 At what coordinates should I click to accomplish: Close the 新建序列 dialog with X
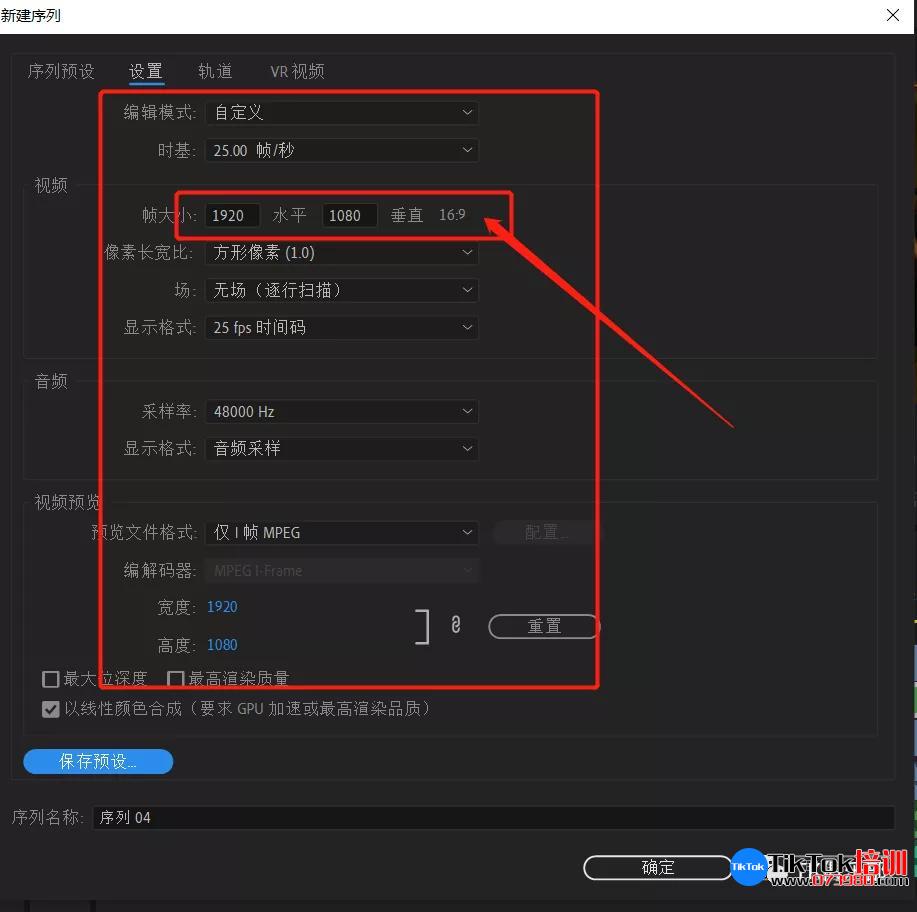[x=892, y=15]
